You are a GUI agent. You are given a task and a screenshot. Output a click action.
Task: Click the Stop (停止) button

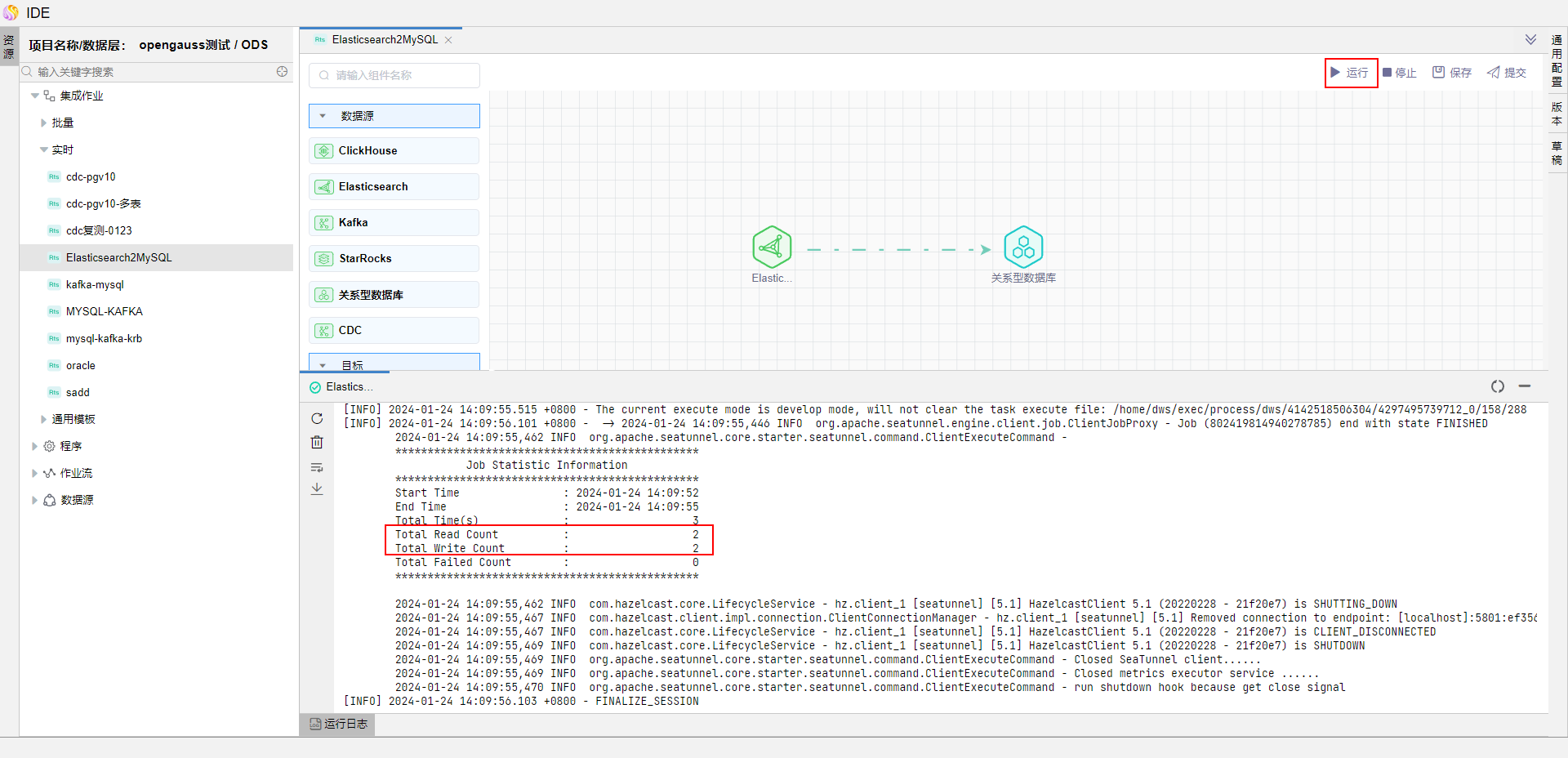click(1399, 73)
